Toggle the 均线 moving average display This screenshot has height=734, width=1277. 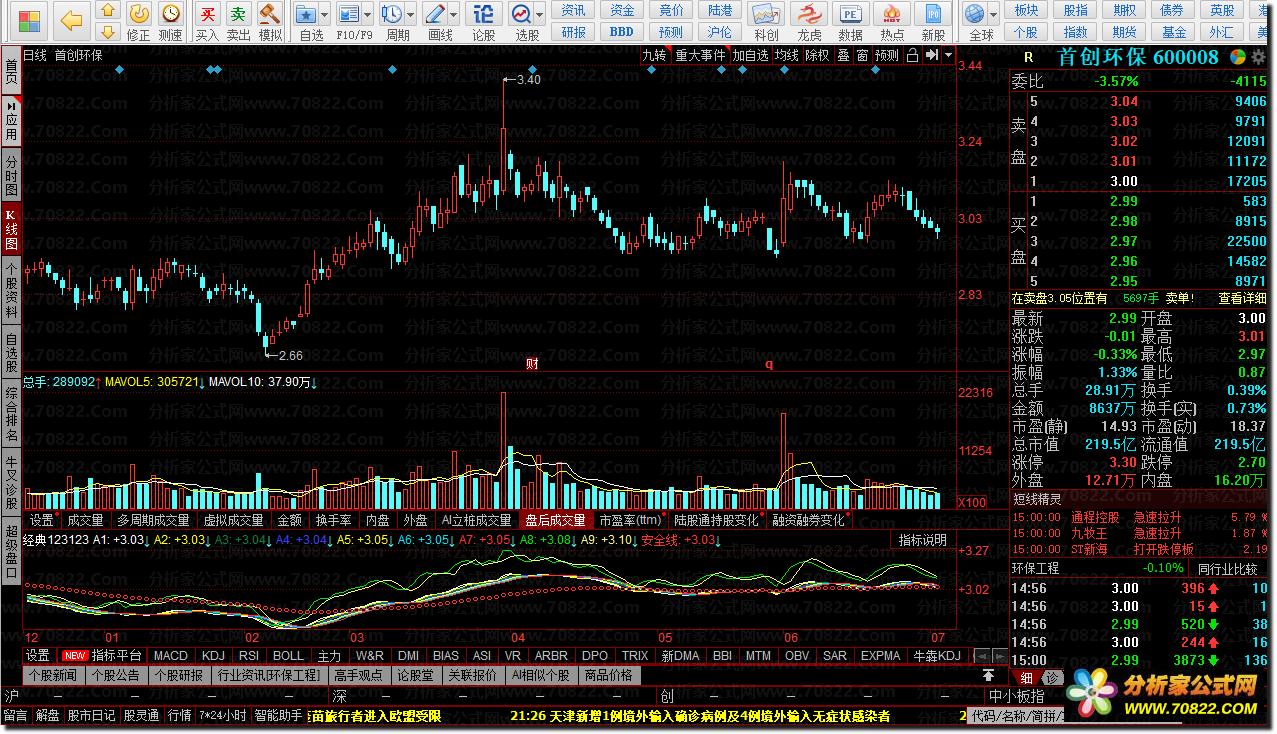pyautogui.click(x=786, y=55)
